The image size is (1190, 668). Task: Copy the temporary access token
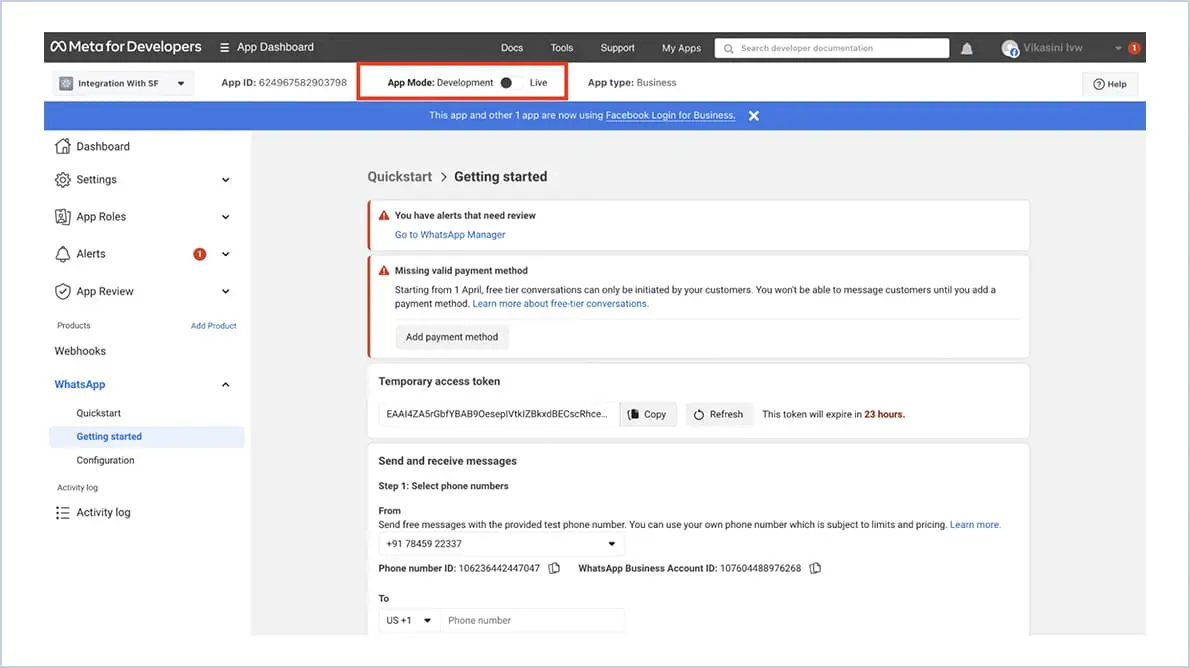pos(647,414)
